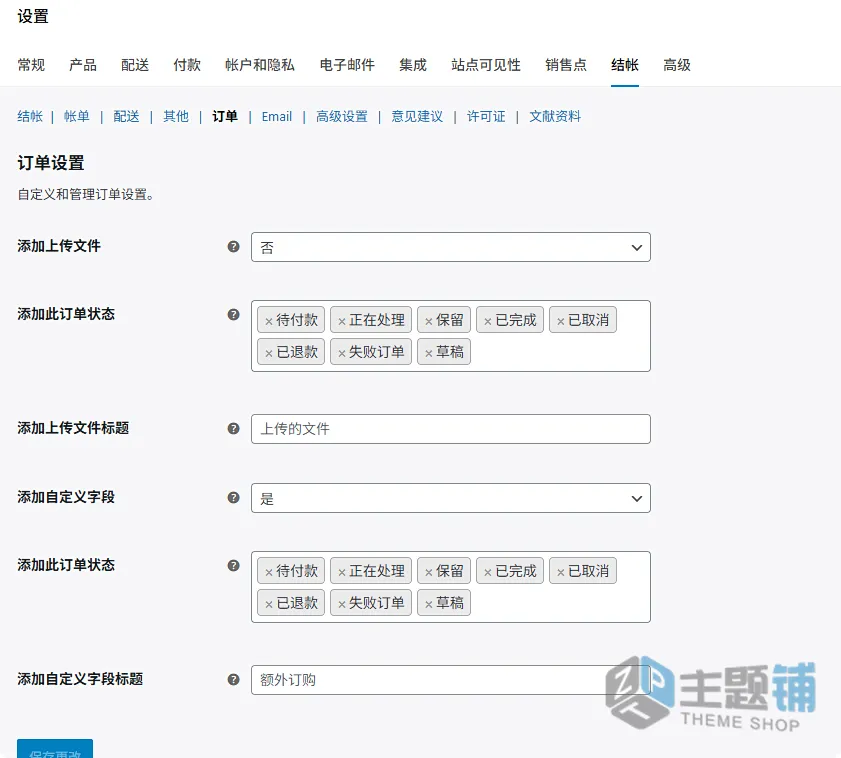Image resolution: width=841 pixels, height=758 pixels.
Task: Open the 意见建议 link
Action: tap(417, 116)
